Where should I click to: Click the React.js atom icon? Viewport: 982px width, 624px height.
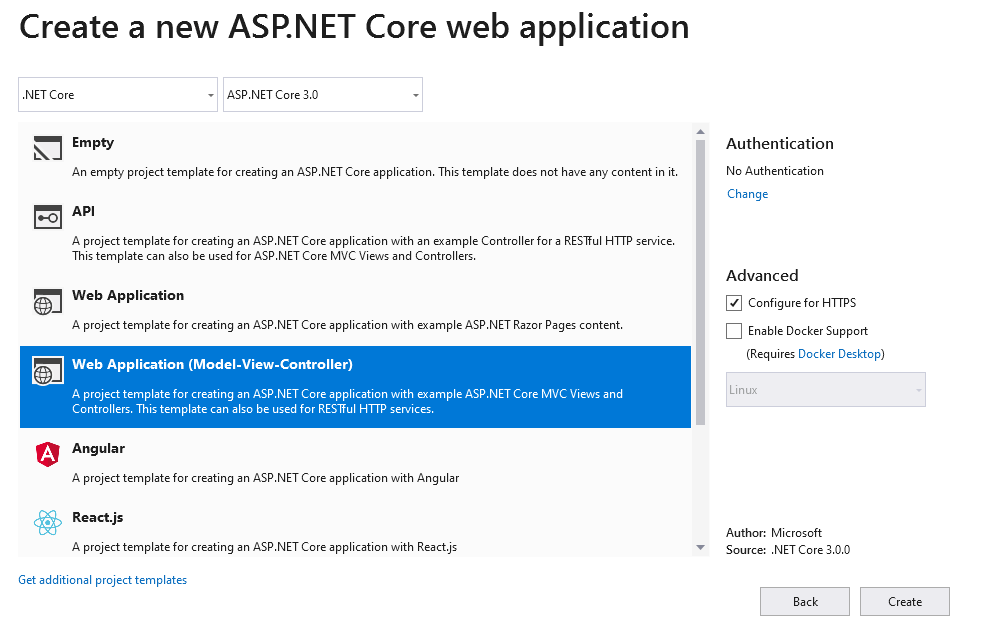click(48, 523)
